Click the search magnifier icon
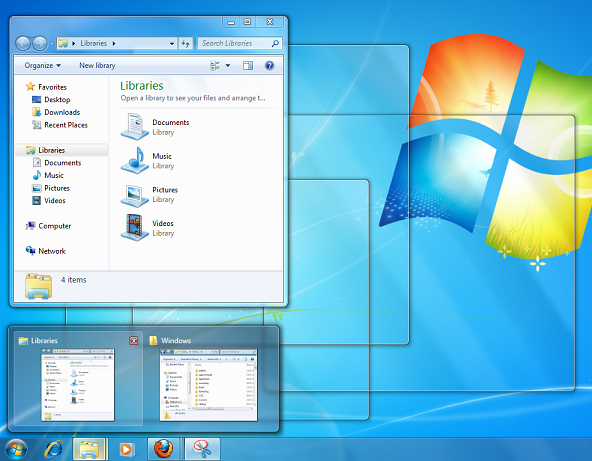This screenshot has width=592, height=461. (275, 43)
